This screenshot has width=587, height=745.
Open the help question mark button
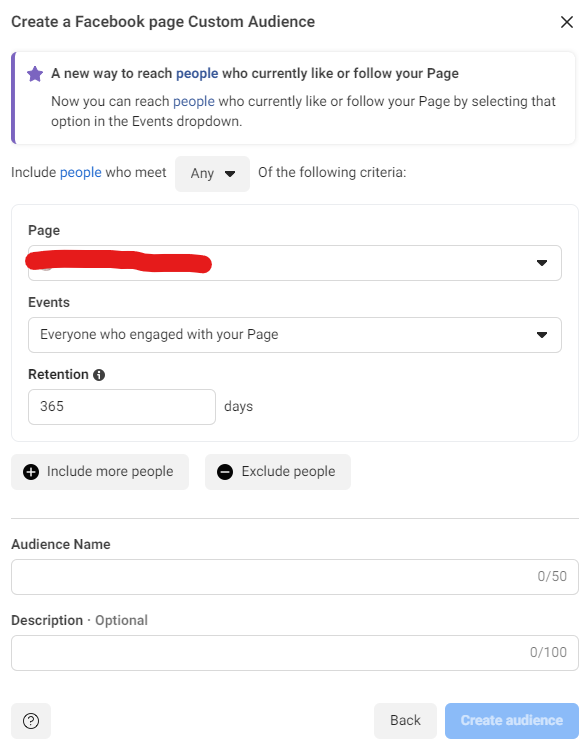[31, 720]
